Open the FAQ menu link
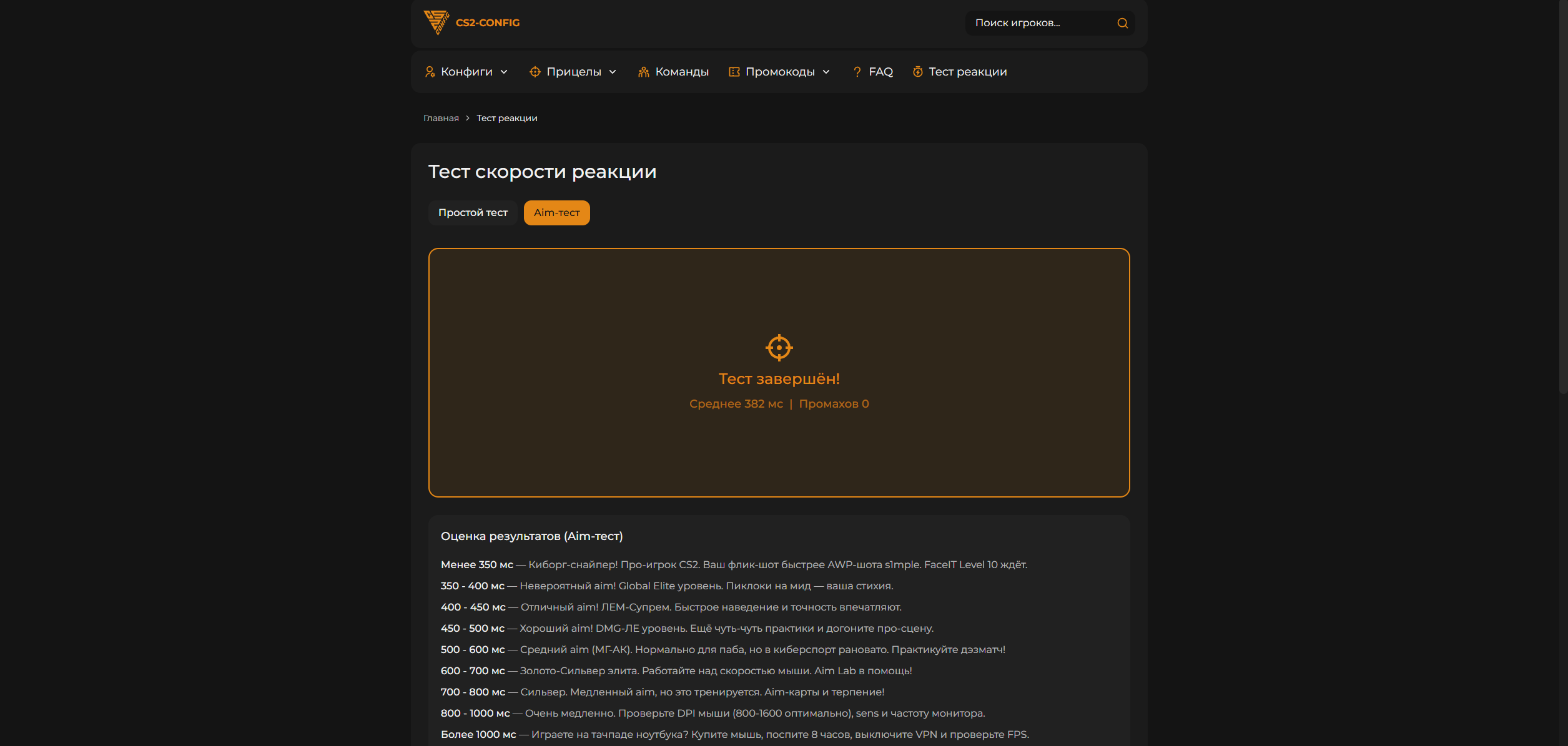Viewport: 1568px width, 746px height. pyautogui.click(x=880, y=72)
